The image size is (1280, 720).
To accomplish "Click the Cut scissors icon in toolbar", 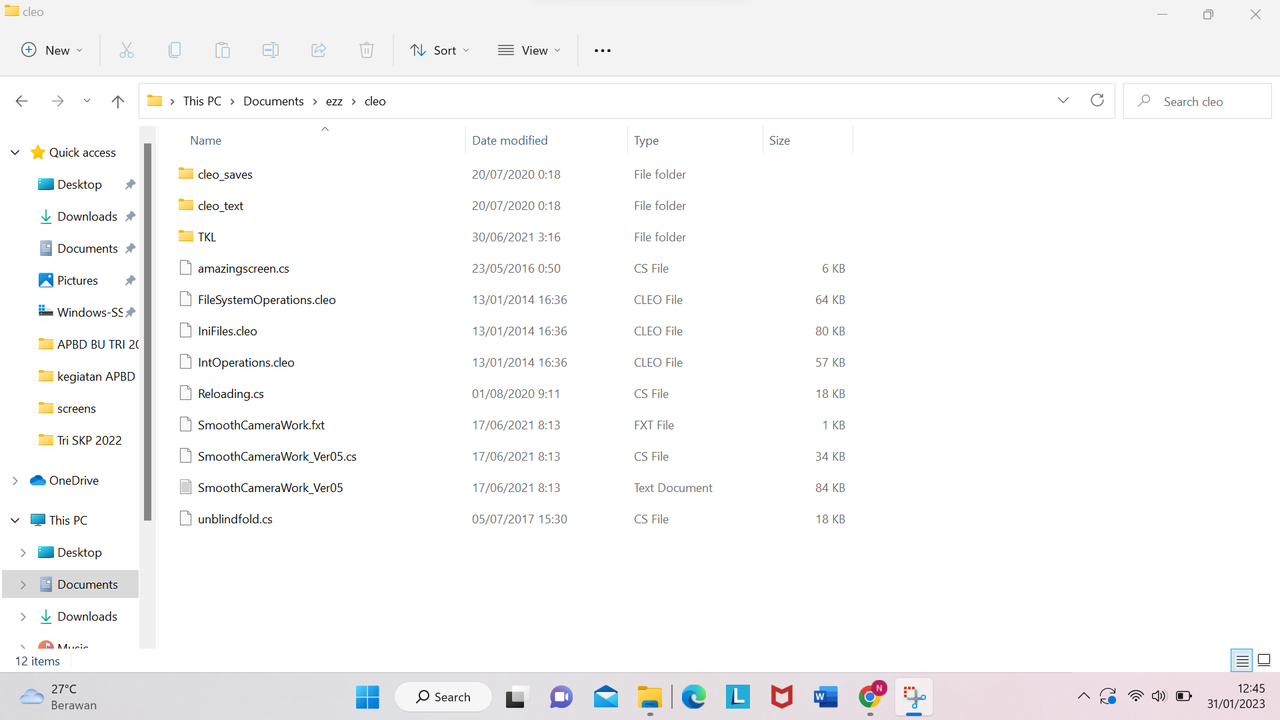I will click(x=126, y=50).
